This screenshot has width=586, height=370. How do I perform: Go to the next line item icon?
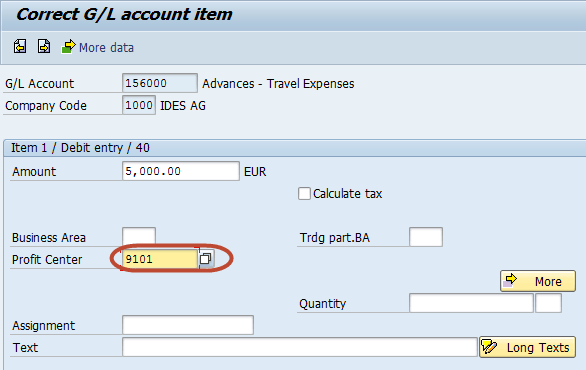click(x=44, y=46)
